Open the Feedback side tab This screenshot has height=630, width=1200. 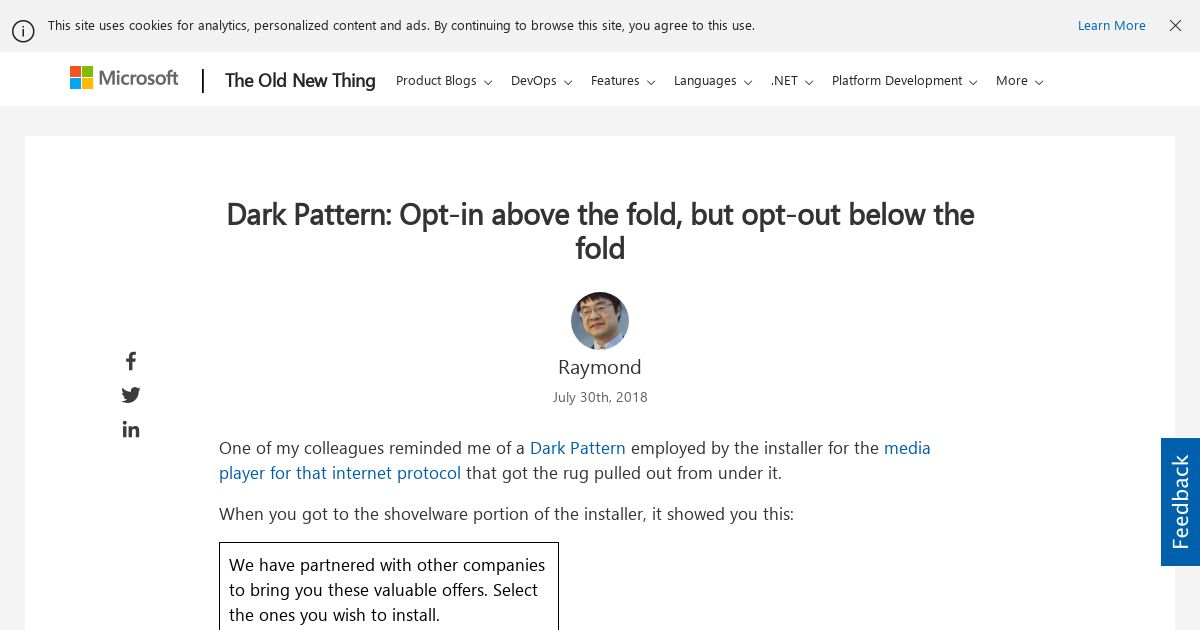coord(1180,502)
